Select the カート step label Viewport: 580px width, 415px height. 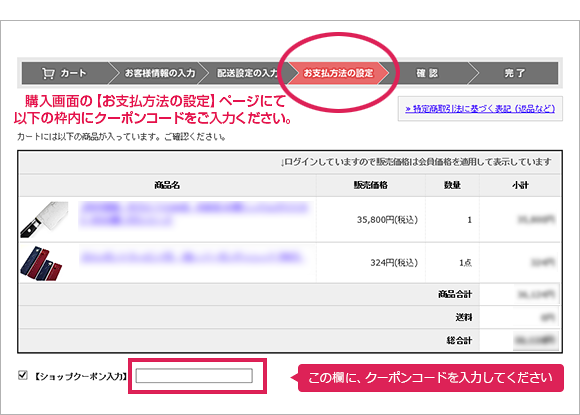(x=74, y=73)
